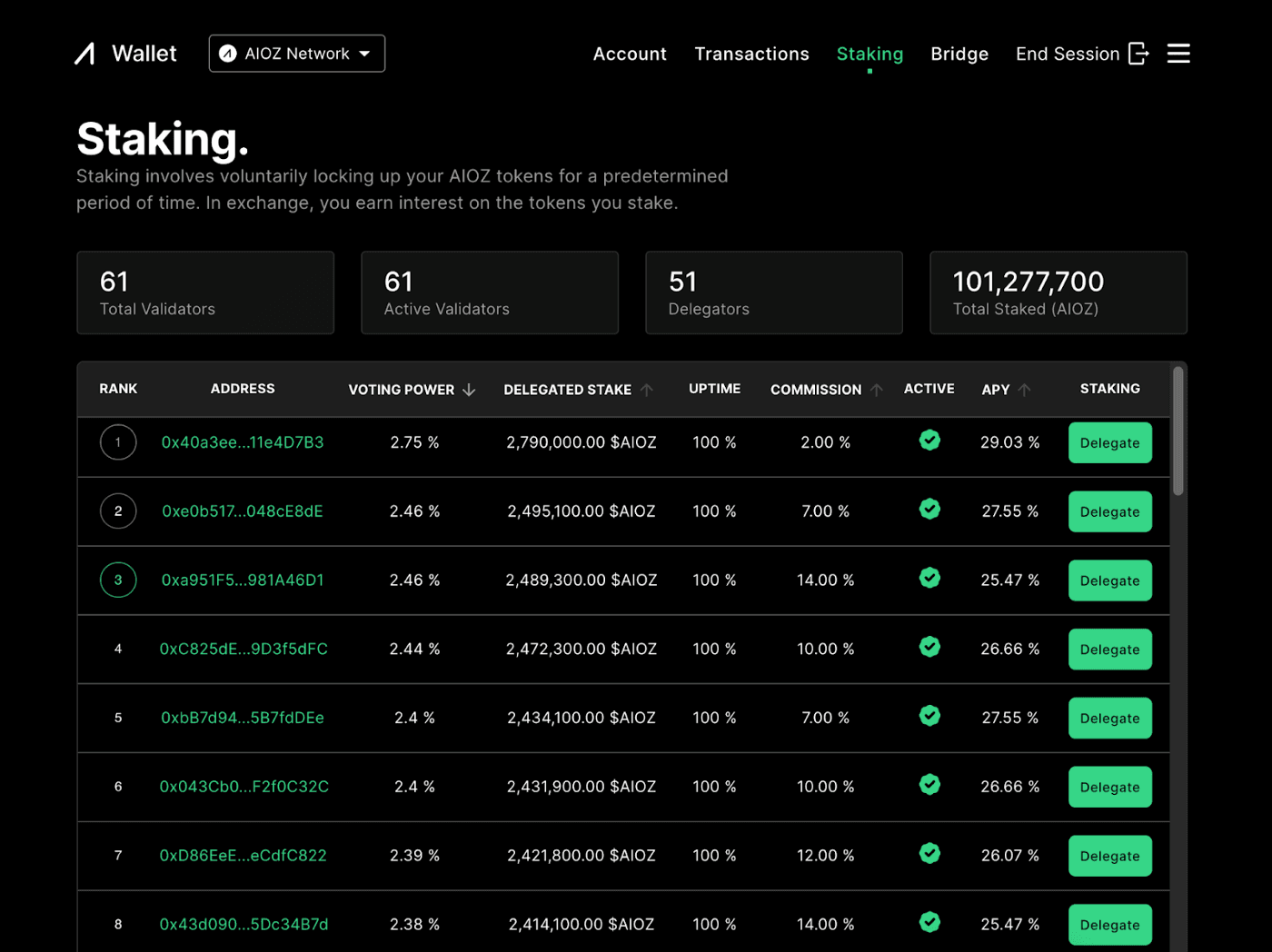
Task: Open the Transactions tab
Action: 751,54
